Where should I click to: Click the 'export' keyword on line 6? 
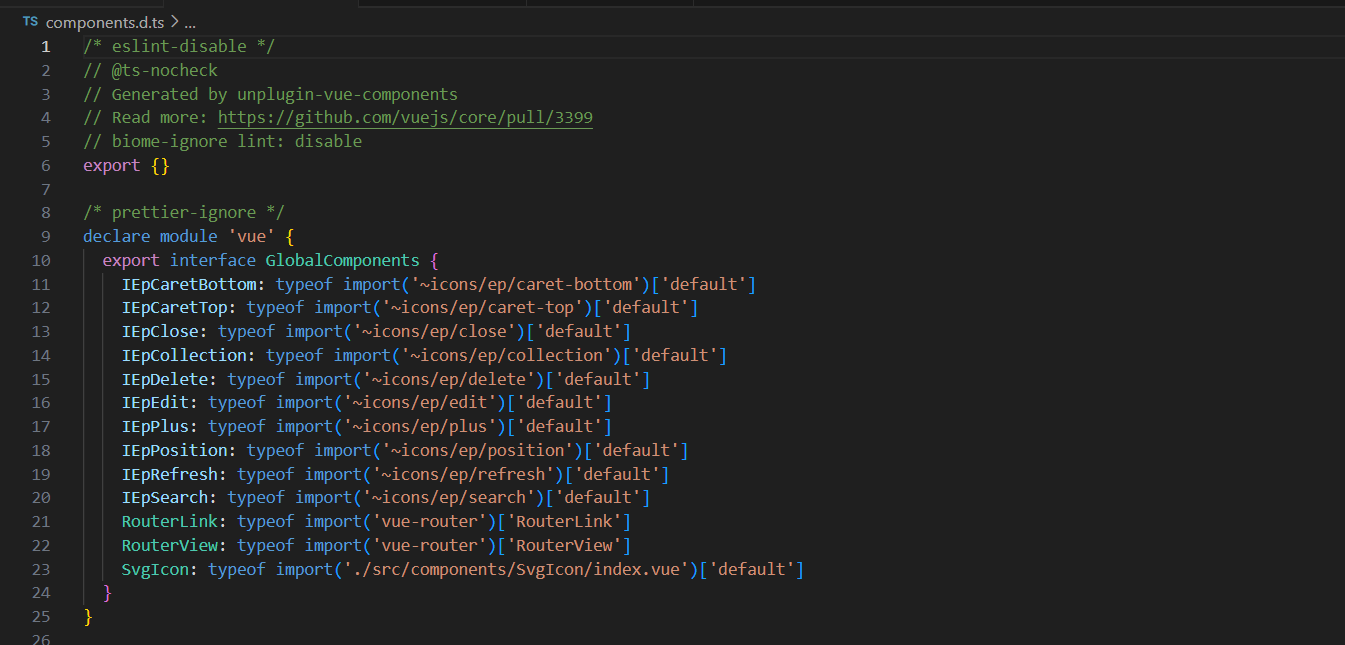[x=112, y=166]
